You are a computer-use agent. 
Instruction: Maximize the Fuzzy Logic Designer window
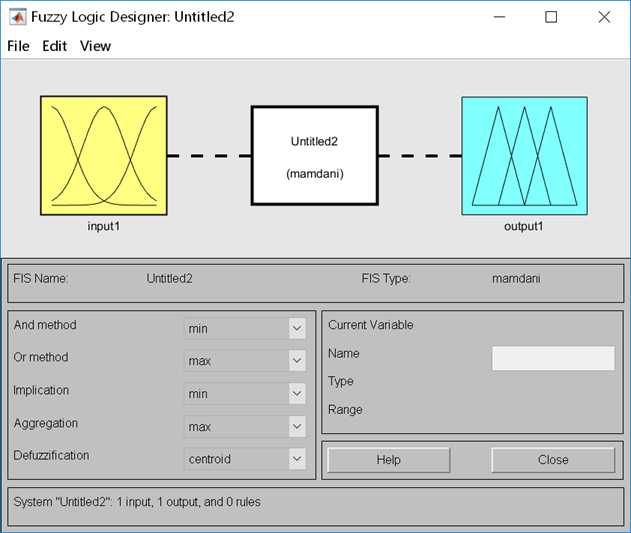click(551, 17)
